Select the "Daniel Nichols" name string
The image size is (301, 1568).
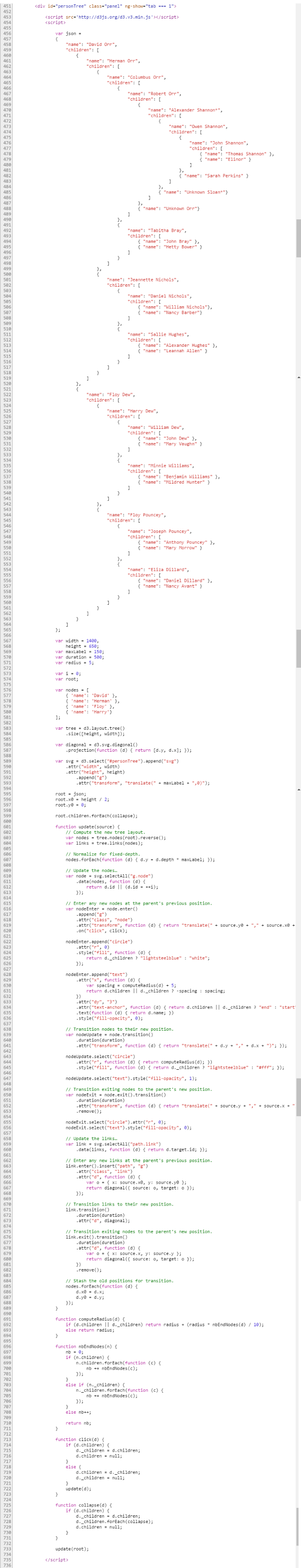(x=170, y=297)
